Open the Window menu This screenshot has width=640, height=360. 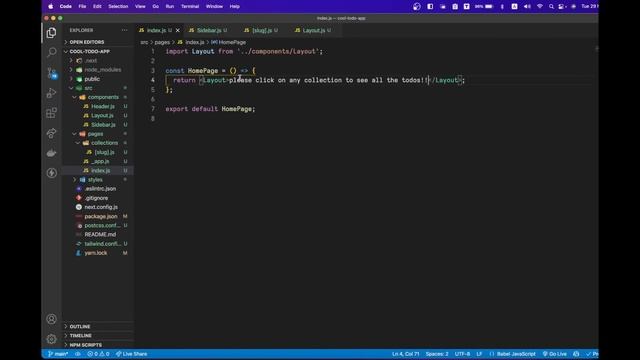coord(214,7)
